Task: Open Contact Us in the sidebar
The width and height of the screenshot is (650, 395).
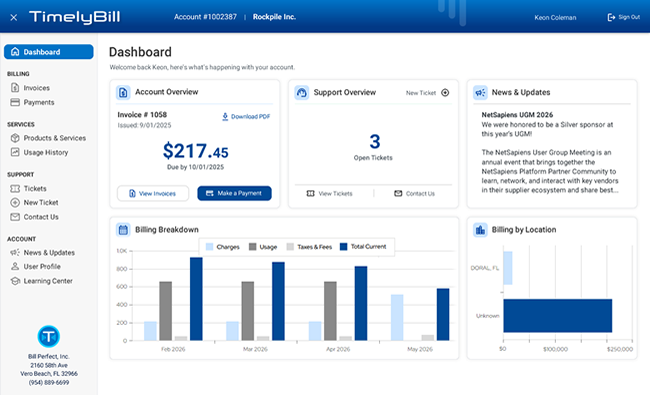Action: (x=41, y=217)
